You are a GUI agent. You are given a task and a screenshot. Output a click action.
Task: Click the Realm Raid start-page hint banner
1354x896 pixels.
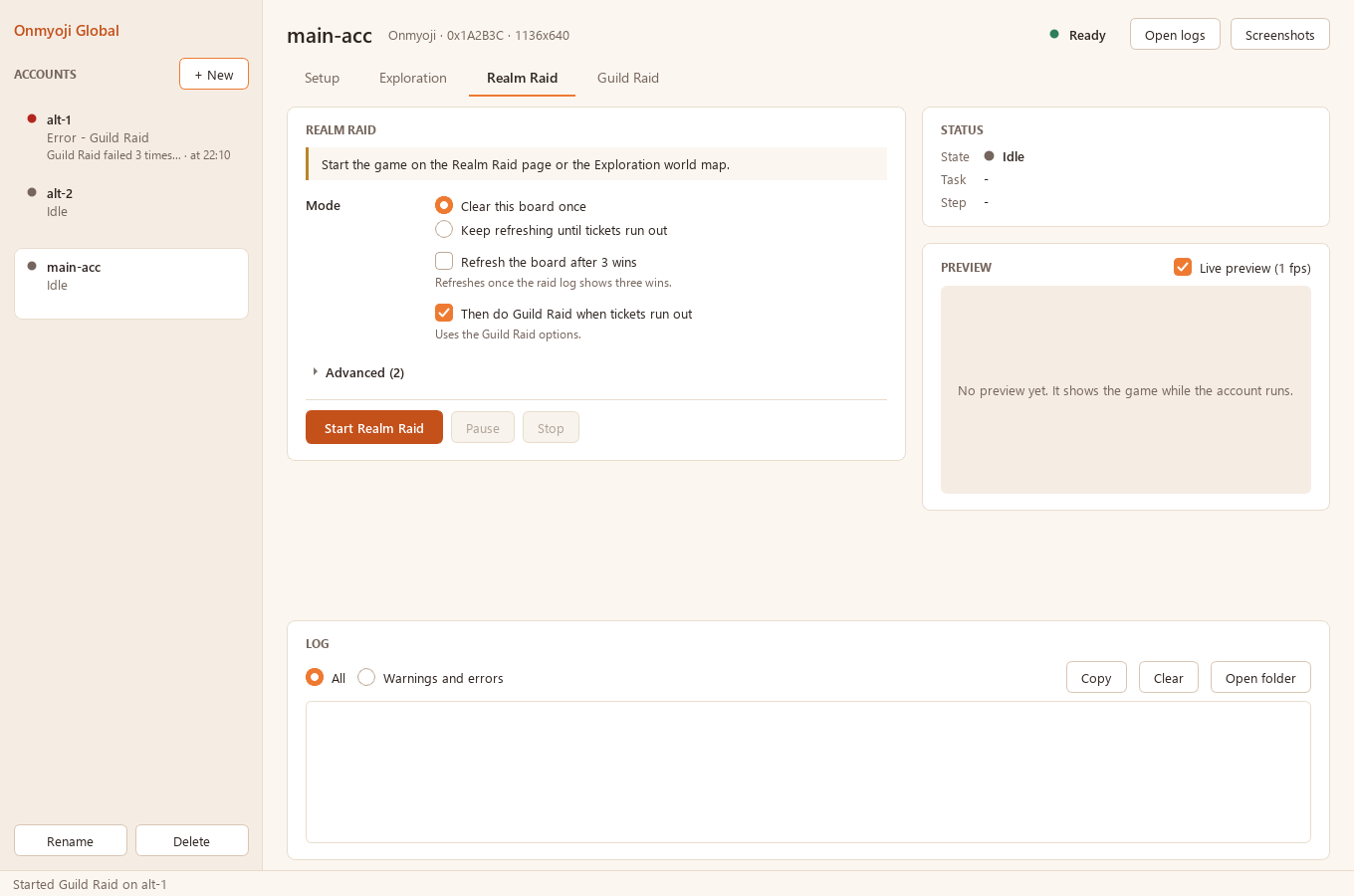pos(596,164)
